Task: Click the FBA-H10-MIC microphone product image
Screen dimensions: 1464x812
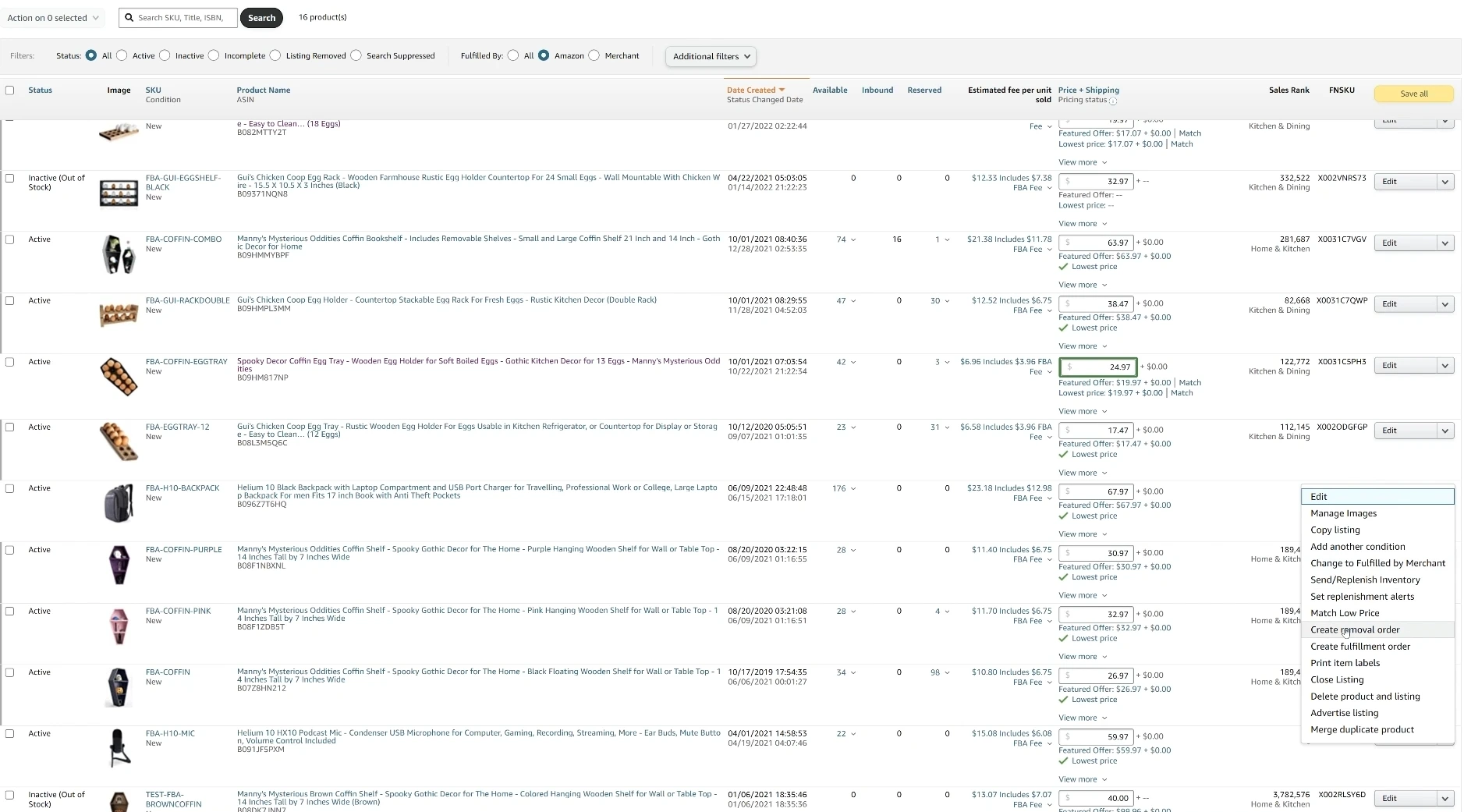Action: pyautogui.click(x=119, y=748)
